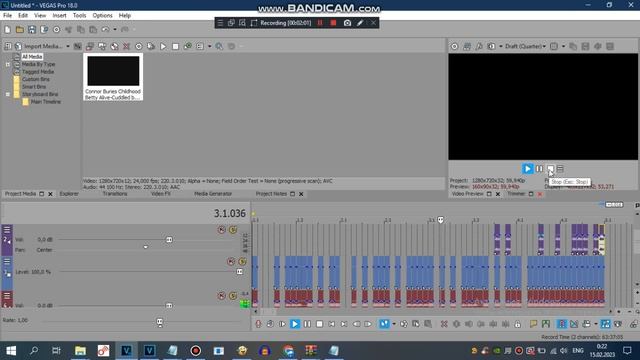Mute the bottom red audio track
The image size is (640, 360).
click(221, 296)
